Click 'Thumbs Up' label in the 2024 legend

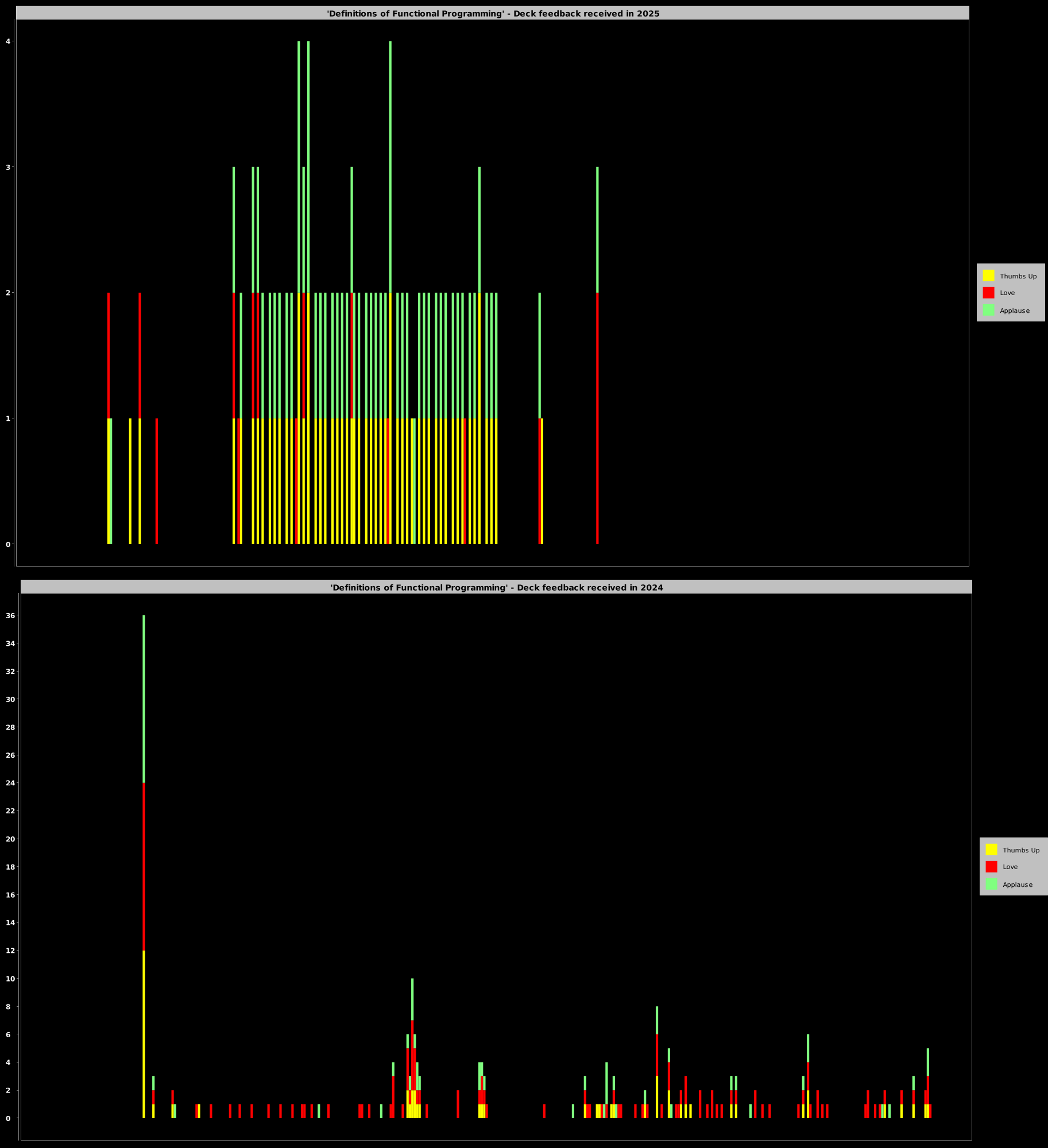[1021, 850]
